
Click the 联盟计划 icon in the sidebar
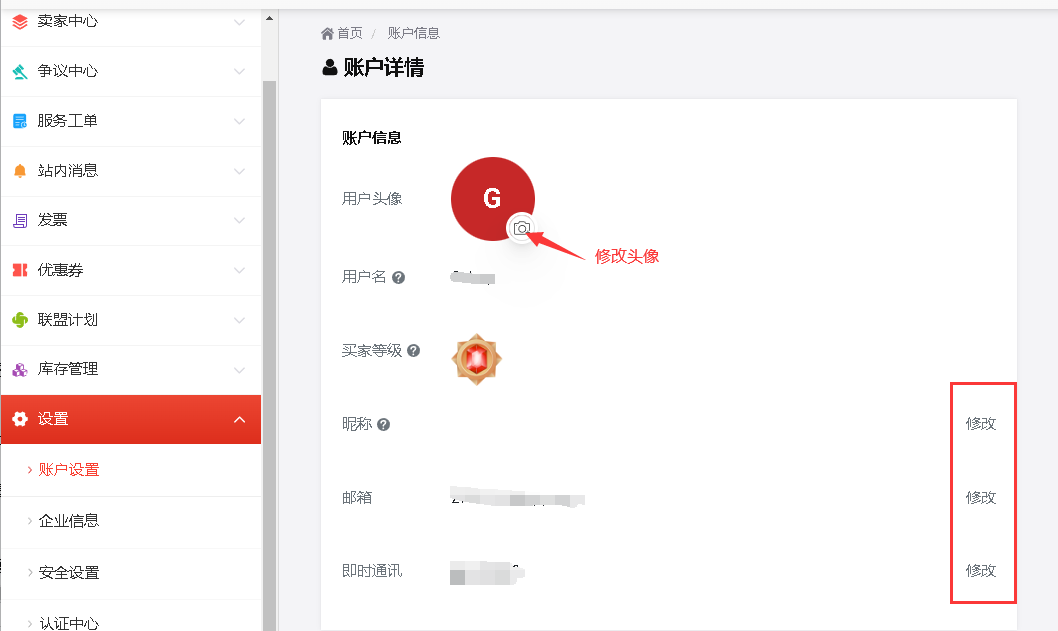[x=20, y=320]
